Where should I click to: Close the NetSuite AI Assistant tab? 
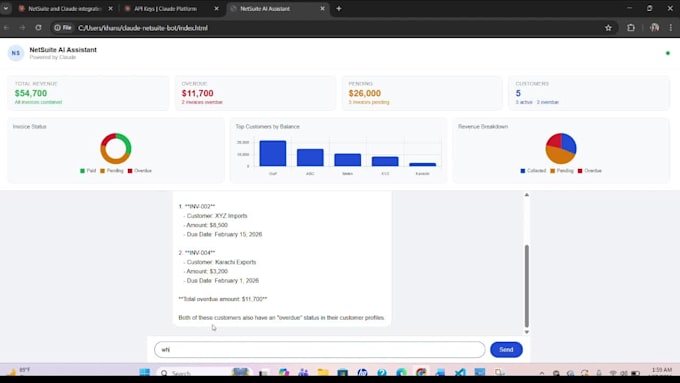(322, 9)
